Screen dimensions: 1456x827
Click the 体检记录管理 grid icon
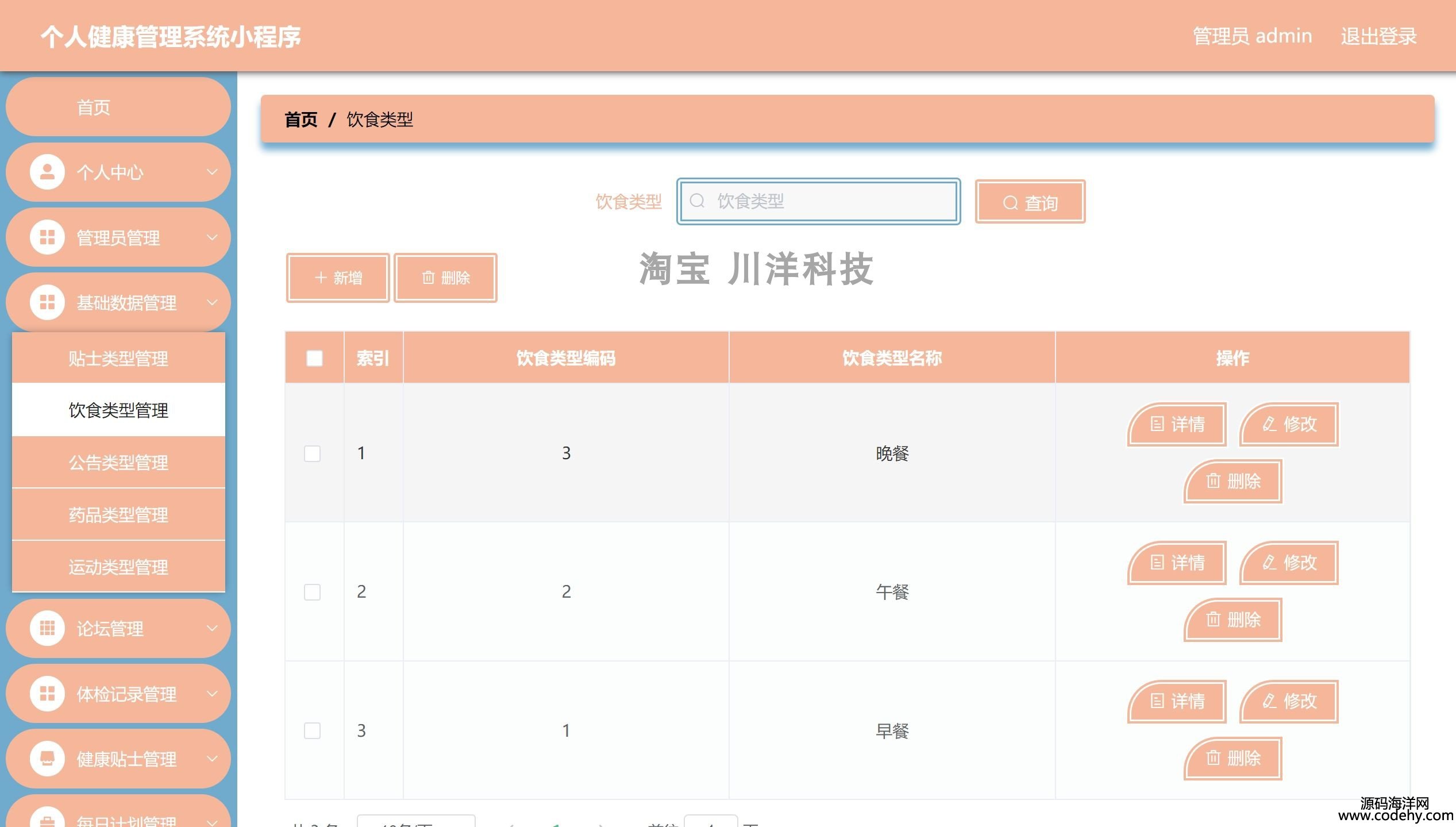tap(47, 694)
